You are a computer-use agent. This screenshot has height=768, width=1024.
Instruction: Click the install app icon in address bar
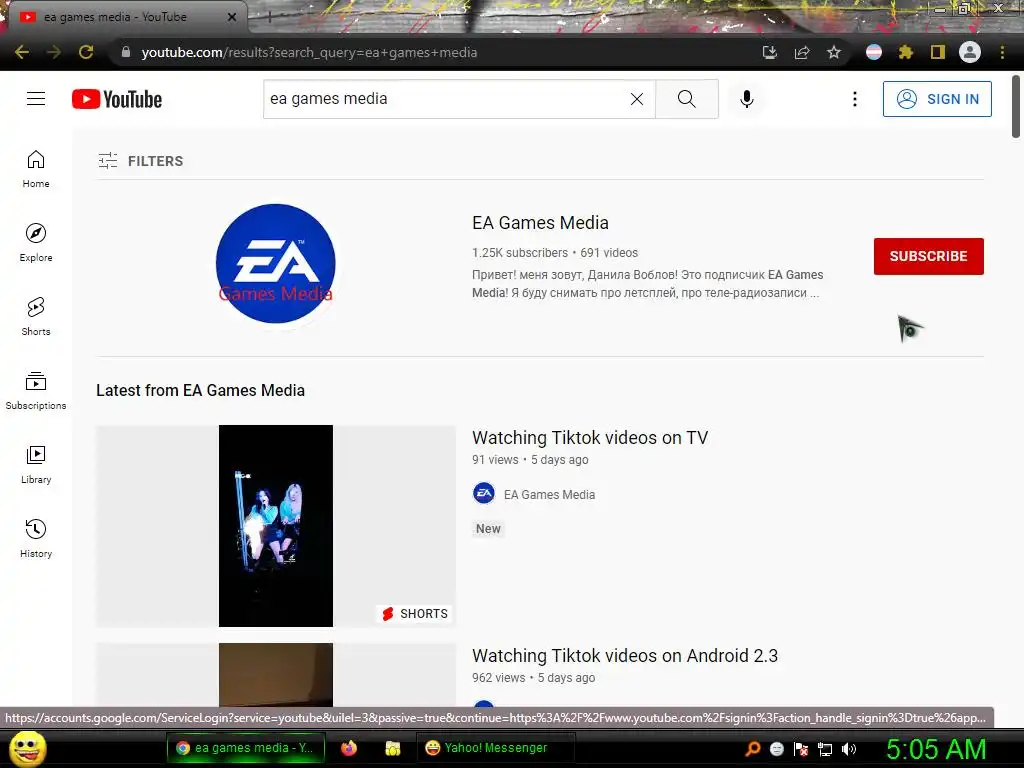pos(770,52)
